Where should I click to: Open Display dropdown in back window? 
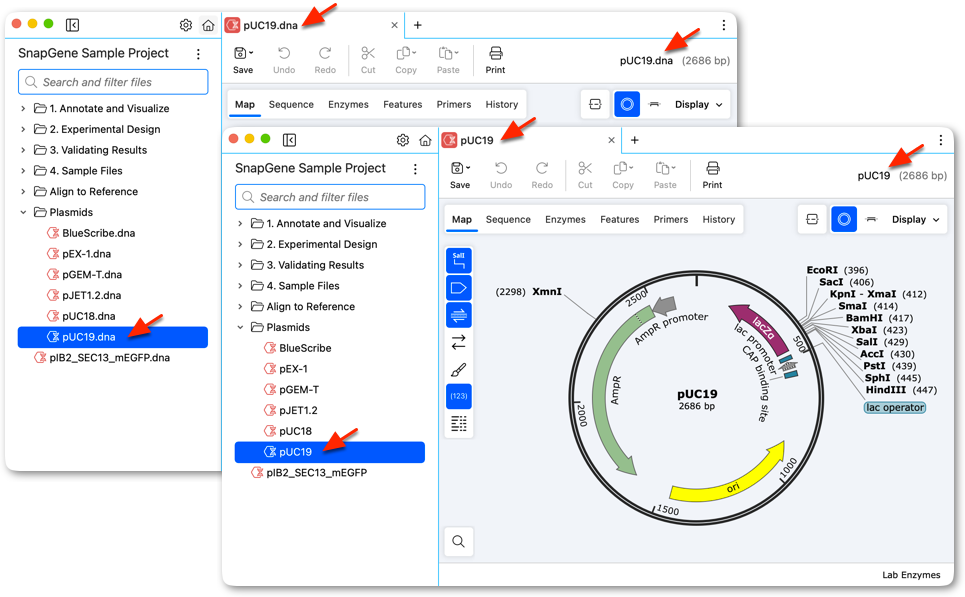click(x=699, y=105)
